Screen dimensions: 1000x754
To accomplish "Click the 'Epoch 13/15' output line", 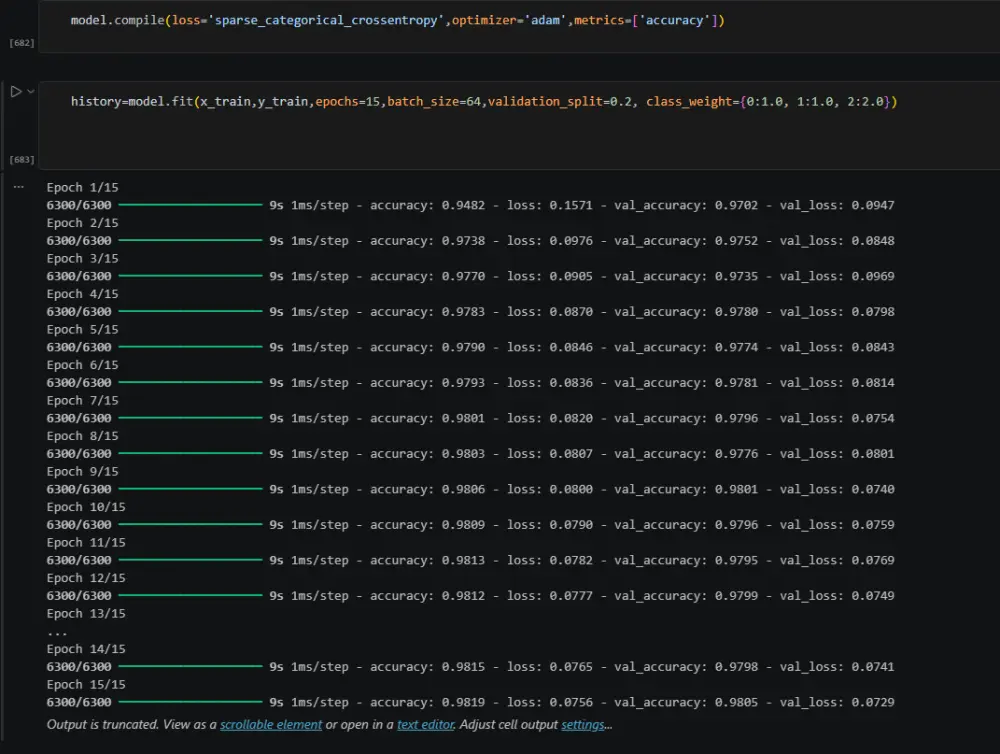I will [86, 614].
